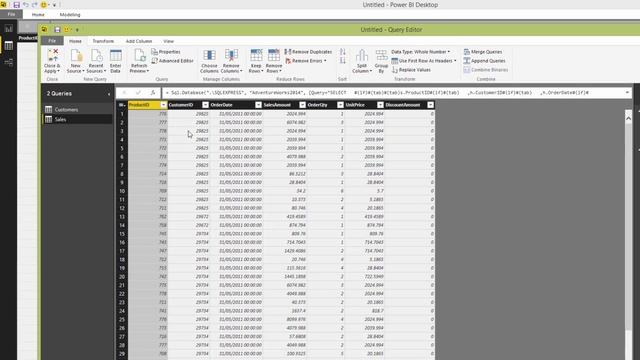
Task: Select the Customers query
Action: coord(77,109)
